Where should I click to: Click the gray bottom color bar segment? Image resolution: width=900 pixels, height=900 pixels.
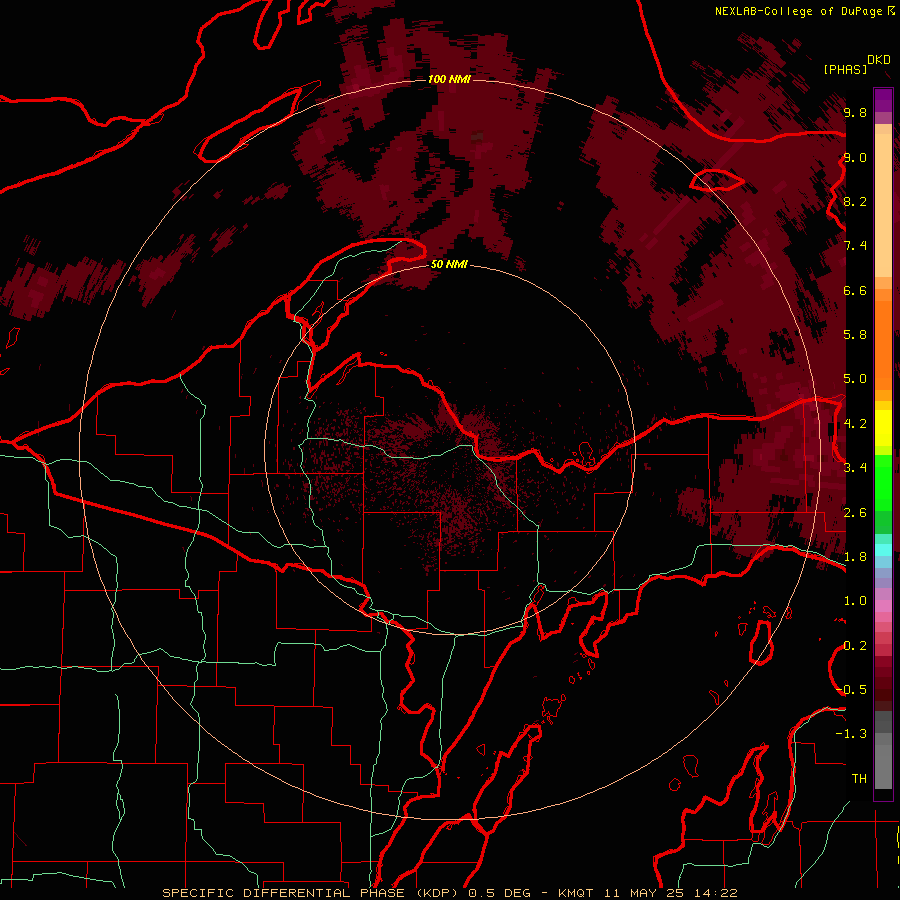tap(883, 766)
